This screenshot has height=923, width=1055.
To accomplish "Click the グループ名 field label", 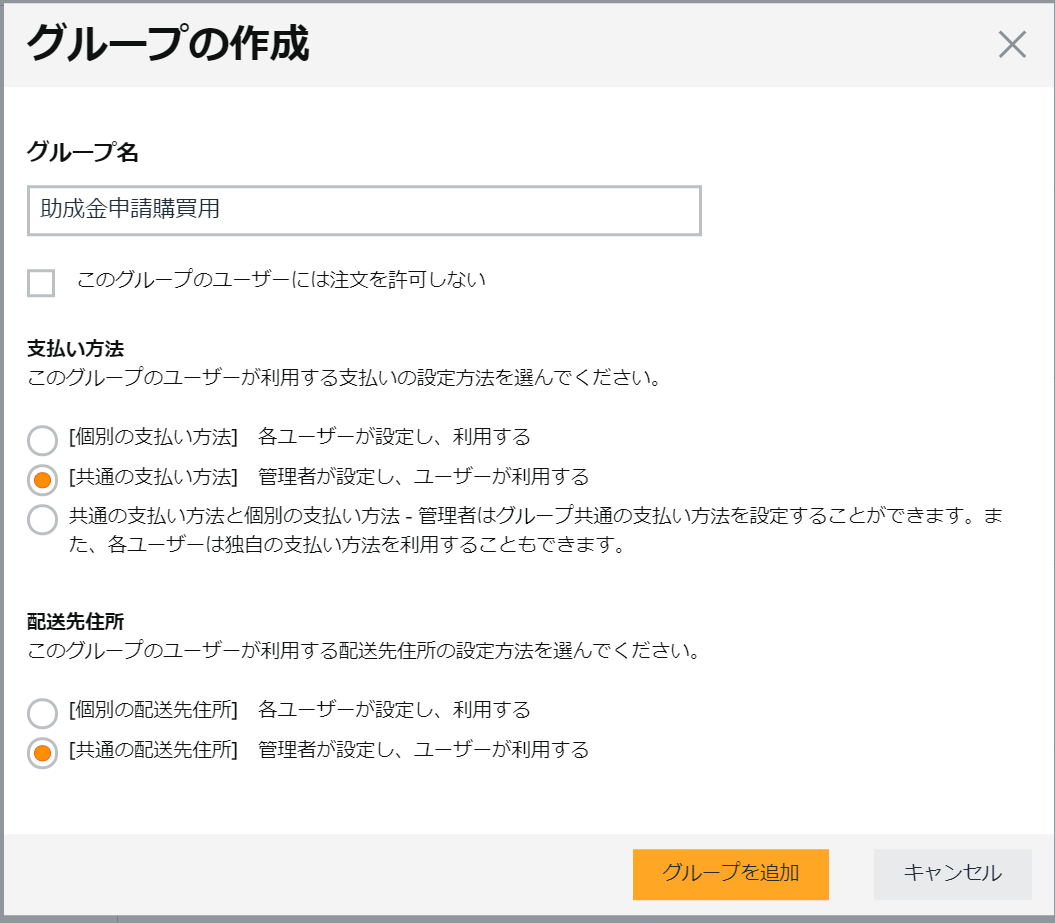I will 60,145.
